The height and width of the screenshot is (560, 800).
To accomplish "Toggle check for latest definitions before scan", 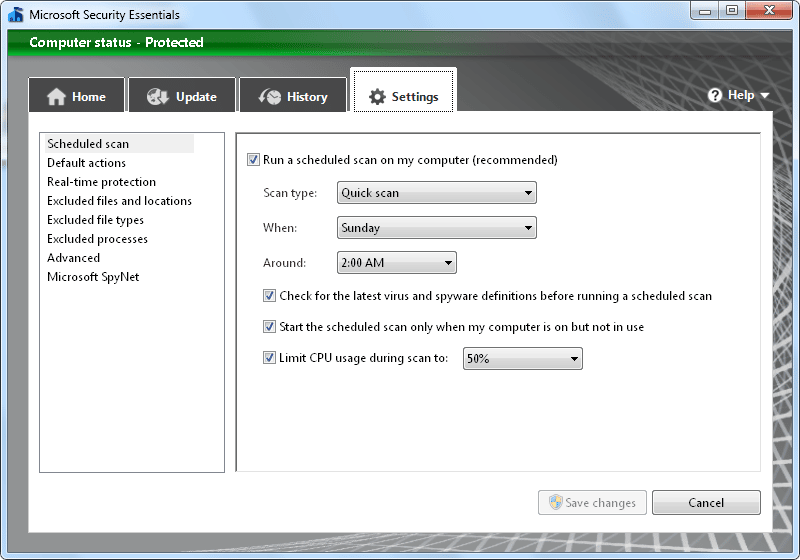I will 270,296.
